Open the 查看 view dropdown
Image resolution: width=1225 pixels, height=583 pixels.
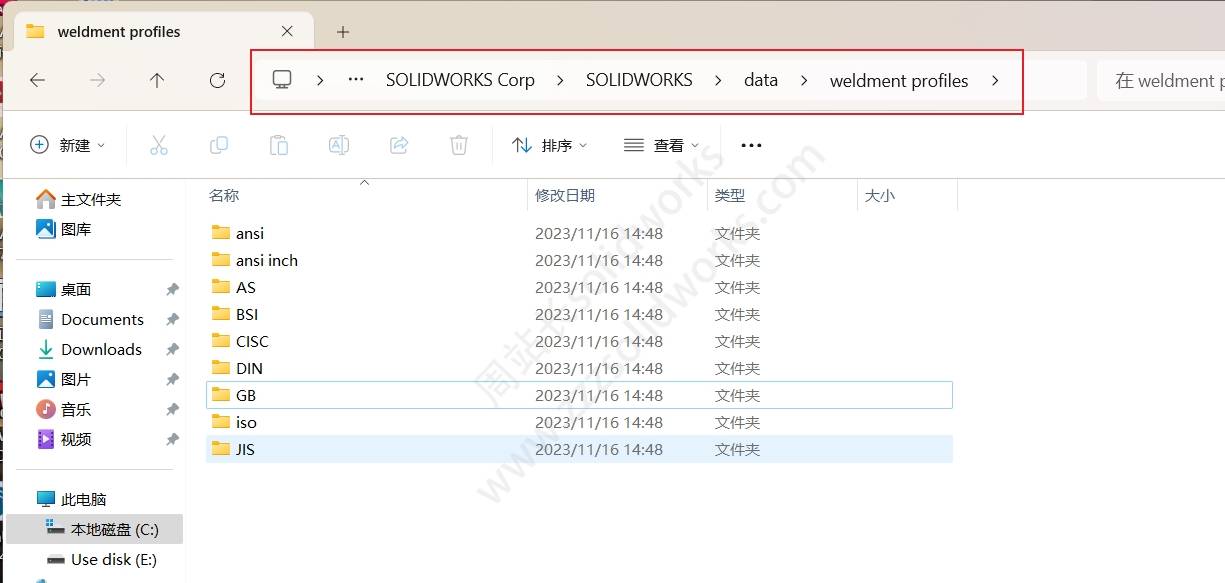[661, 145]
